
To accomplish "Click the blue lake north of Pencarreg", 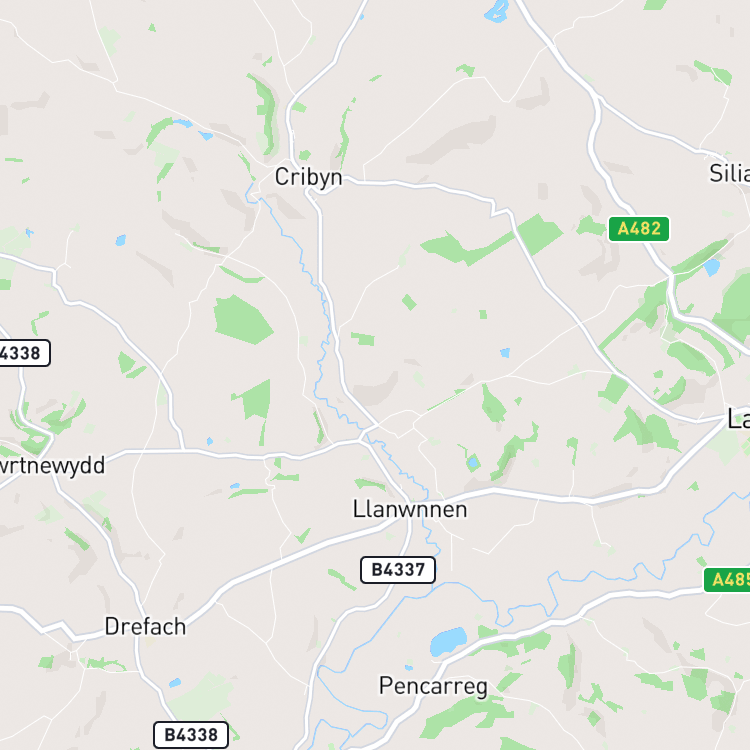I will [x=448, y=641].
